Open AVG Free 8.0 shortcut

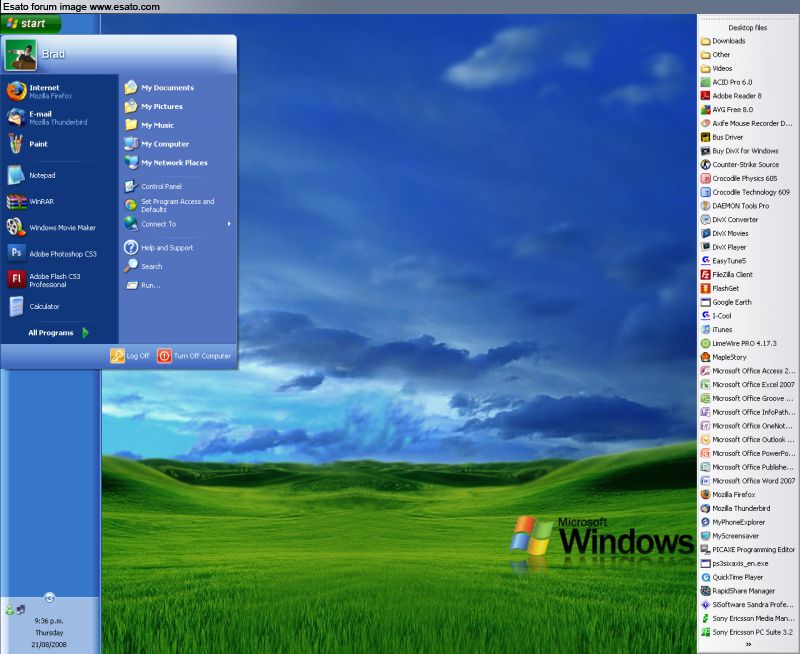[x=727, y=110]
